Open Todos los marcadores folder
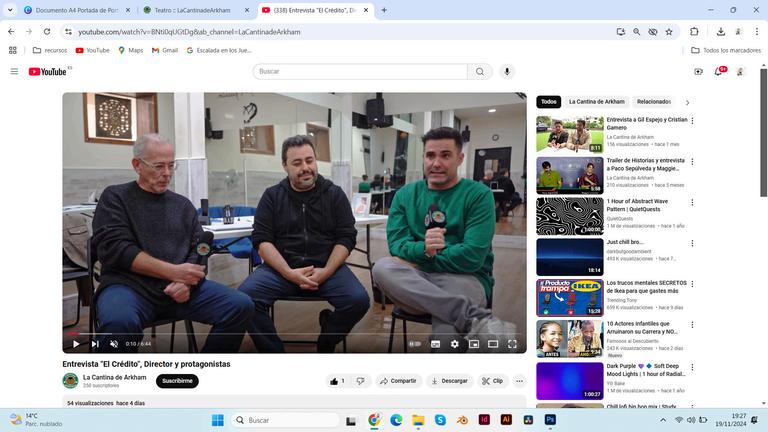 coord(726,50)
